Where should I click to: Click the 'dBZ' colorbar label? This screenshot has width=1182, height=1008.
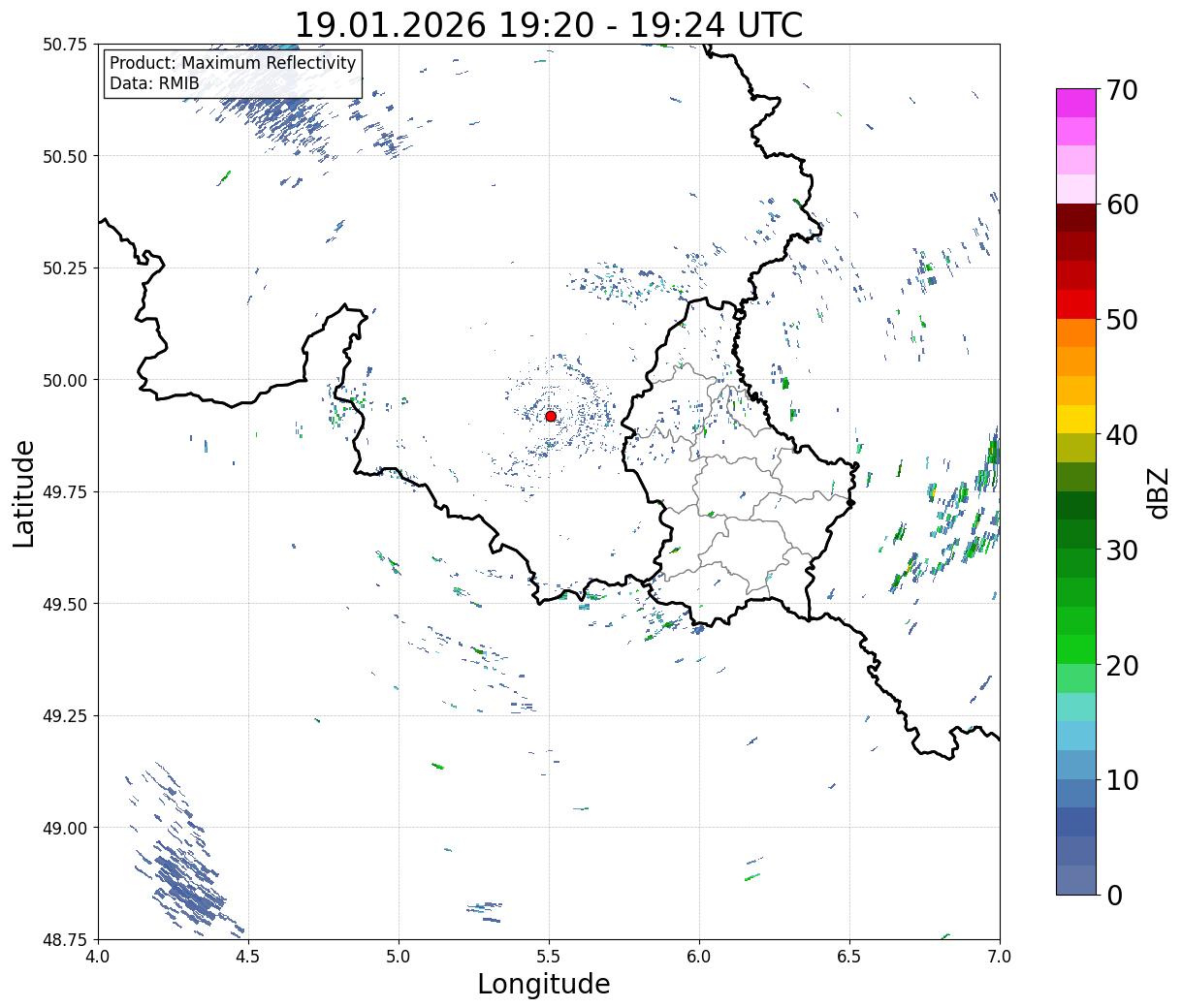point(1158,491)
